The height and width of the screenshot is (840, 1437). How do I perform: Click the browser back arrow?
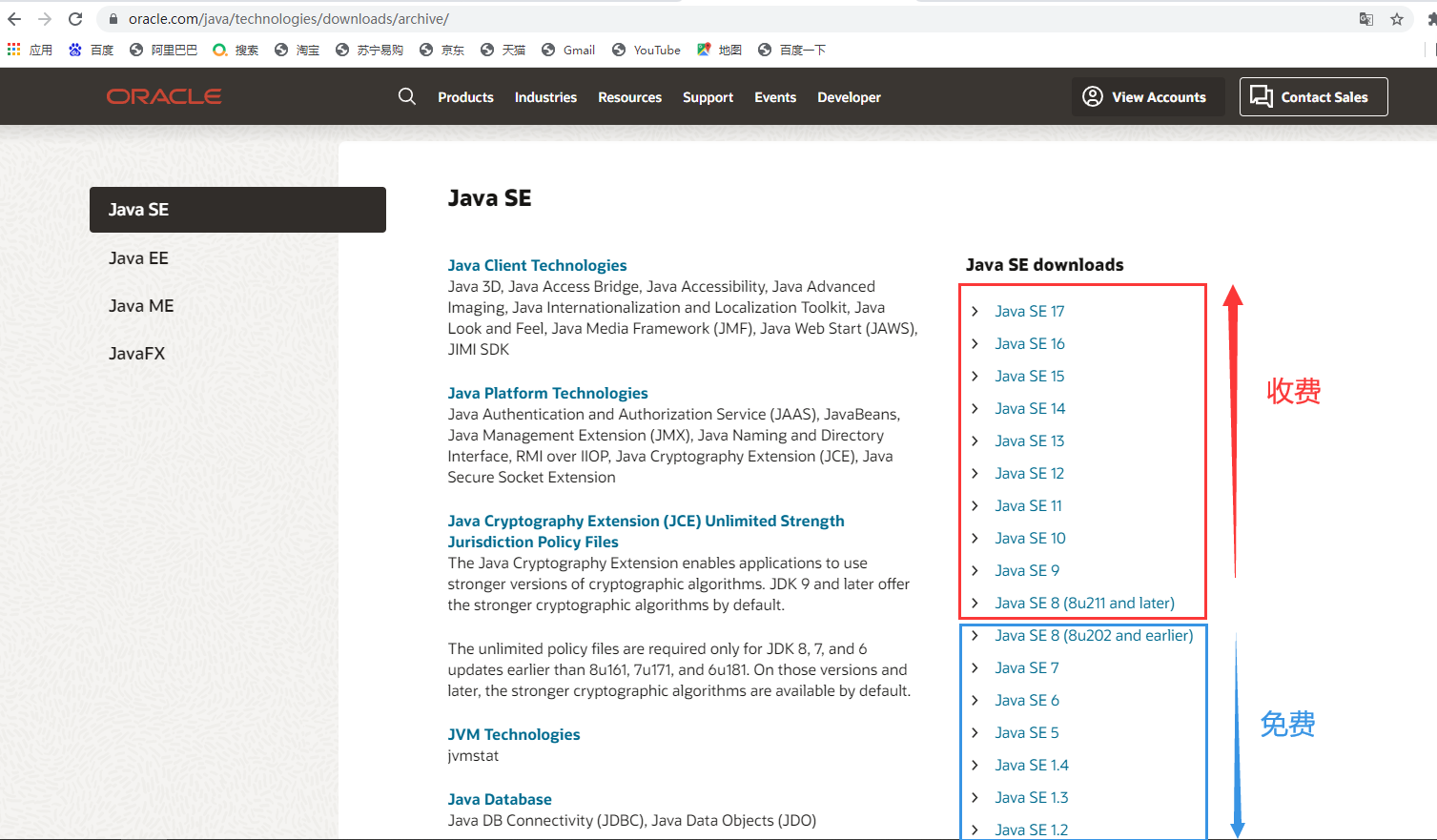tap(14, 19)
